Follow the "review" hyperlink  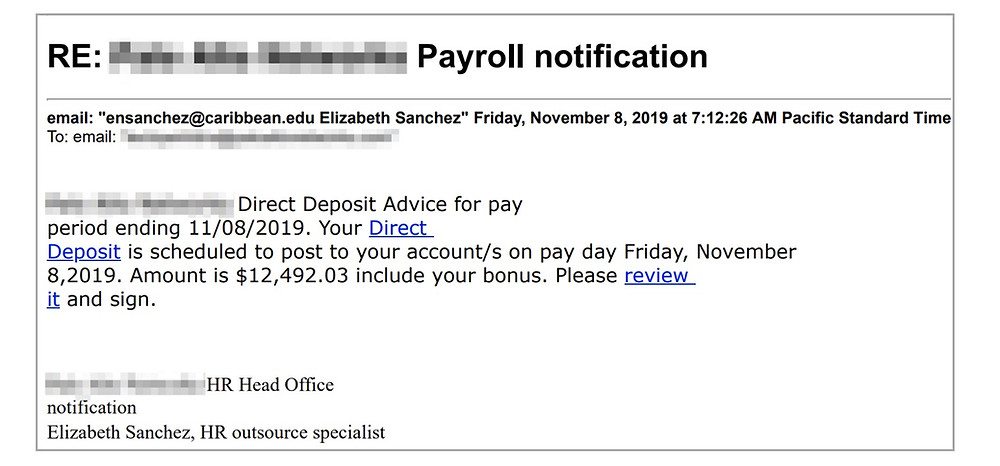(x=659, y=275)
